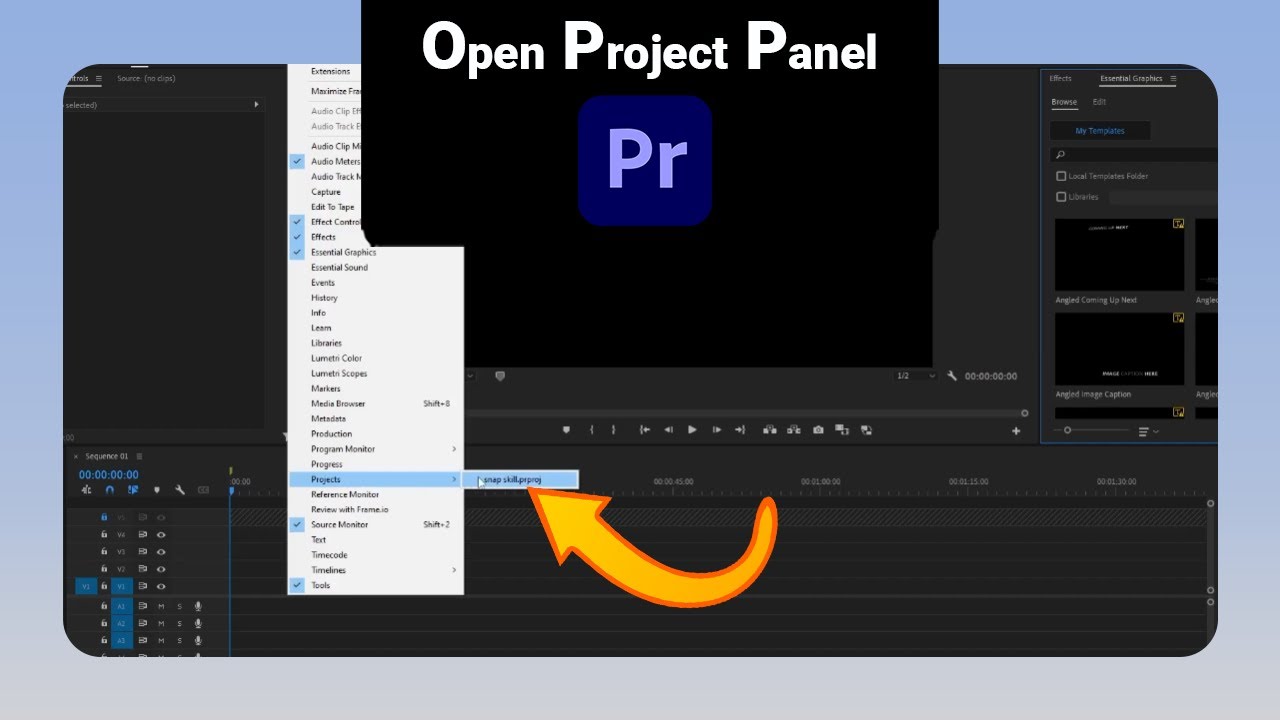Toggle Linked Selection in timeline

pos(133,490)
